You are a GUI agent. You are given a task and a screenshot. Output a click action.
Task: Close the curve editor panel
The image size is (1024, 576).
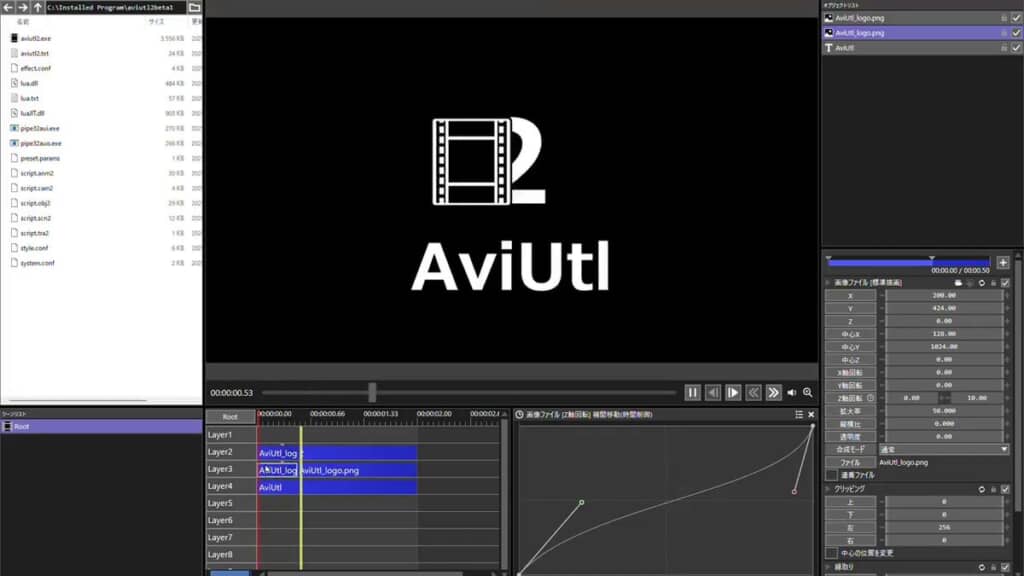811,415
